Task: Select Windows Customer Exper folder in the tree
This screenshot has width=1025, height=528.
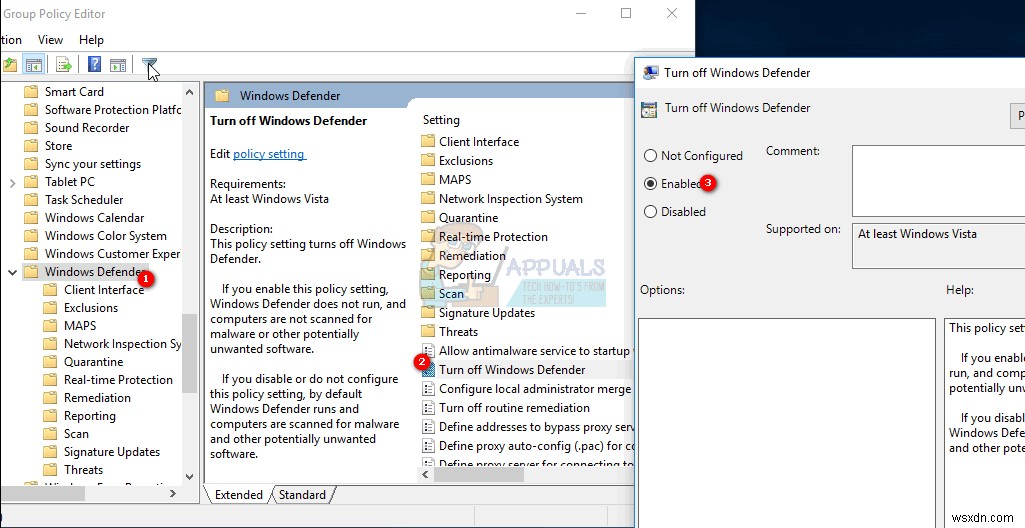Action: pos(112,254)
